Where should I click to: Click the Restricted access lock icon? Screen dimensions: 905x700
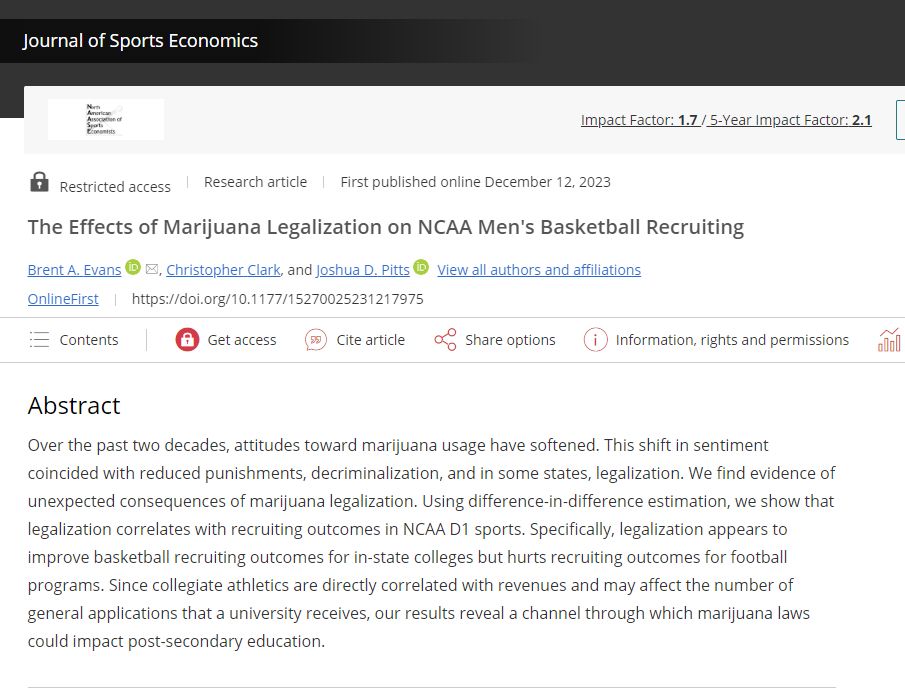click(x=39, y=182)
